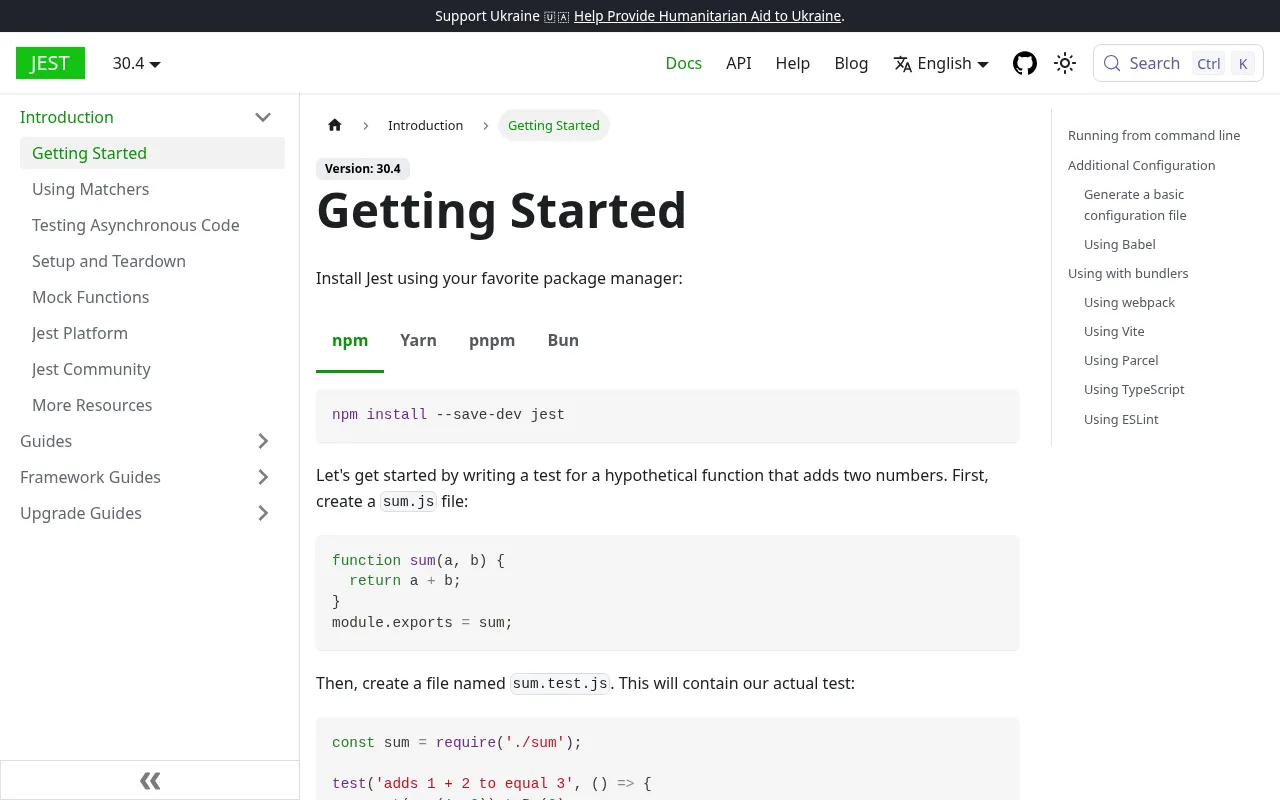The width and height of the screenshot is (1280, 800).
Task: Click the search magnifier icon
Action: [1112, 64]
